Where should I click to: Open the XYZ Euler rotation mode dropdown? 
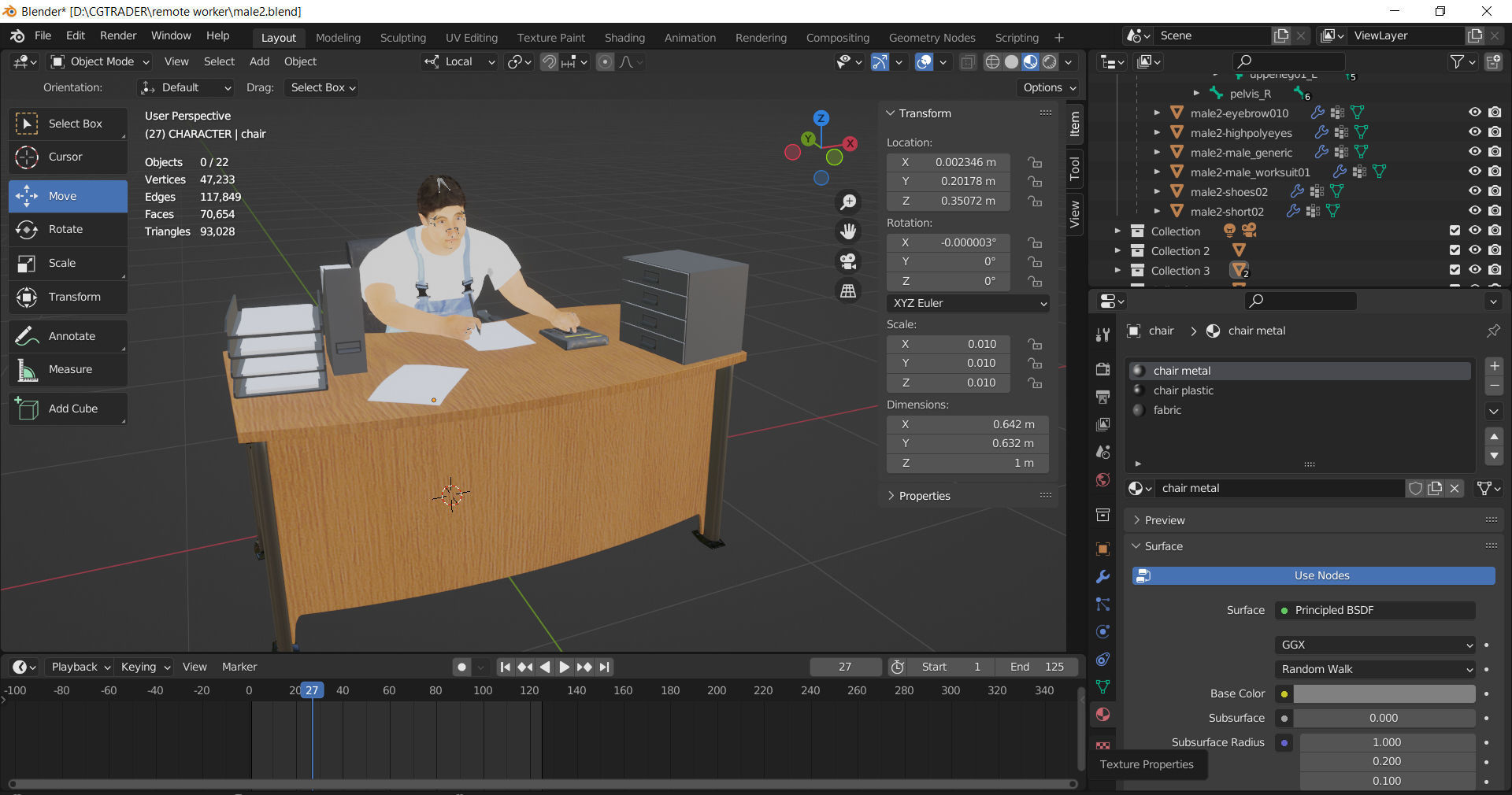pyautogui.click(x=968, y=303)
